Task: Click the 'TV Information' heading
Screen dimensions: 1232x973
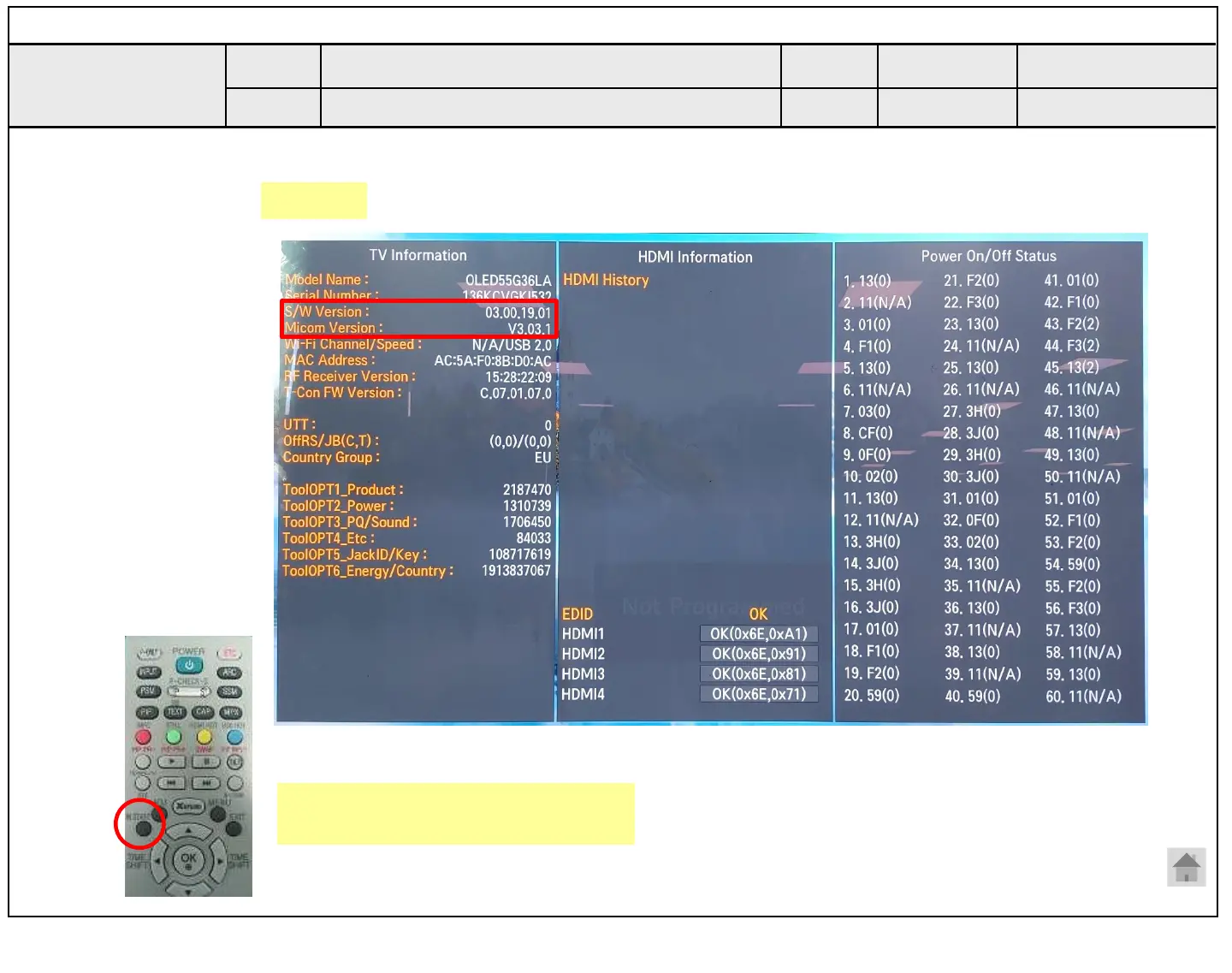Action: pyautogui.click(x=418, y=255)
